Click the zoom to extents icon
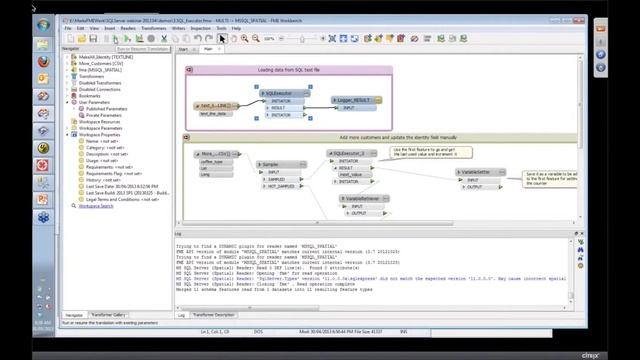Screen dimensions: 640x360 click(332, 38)
